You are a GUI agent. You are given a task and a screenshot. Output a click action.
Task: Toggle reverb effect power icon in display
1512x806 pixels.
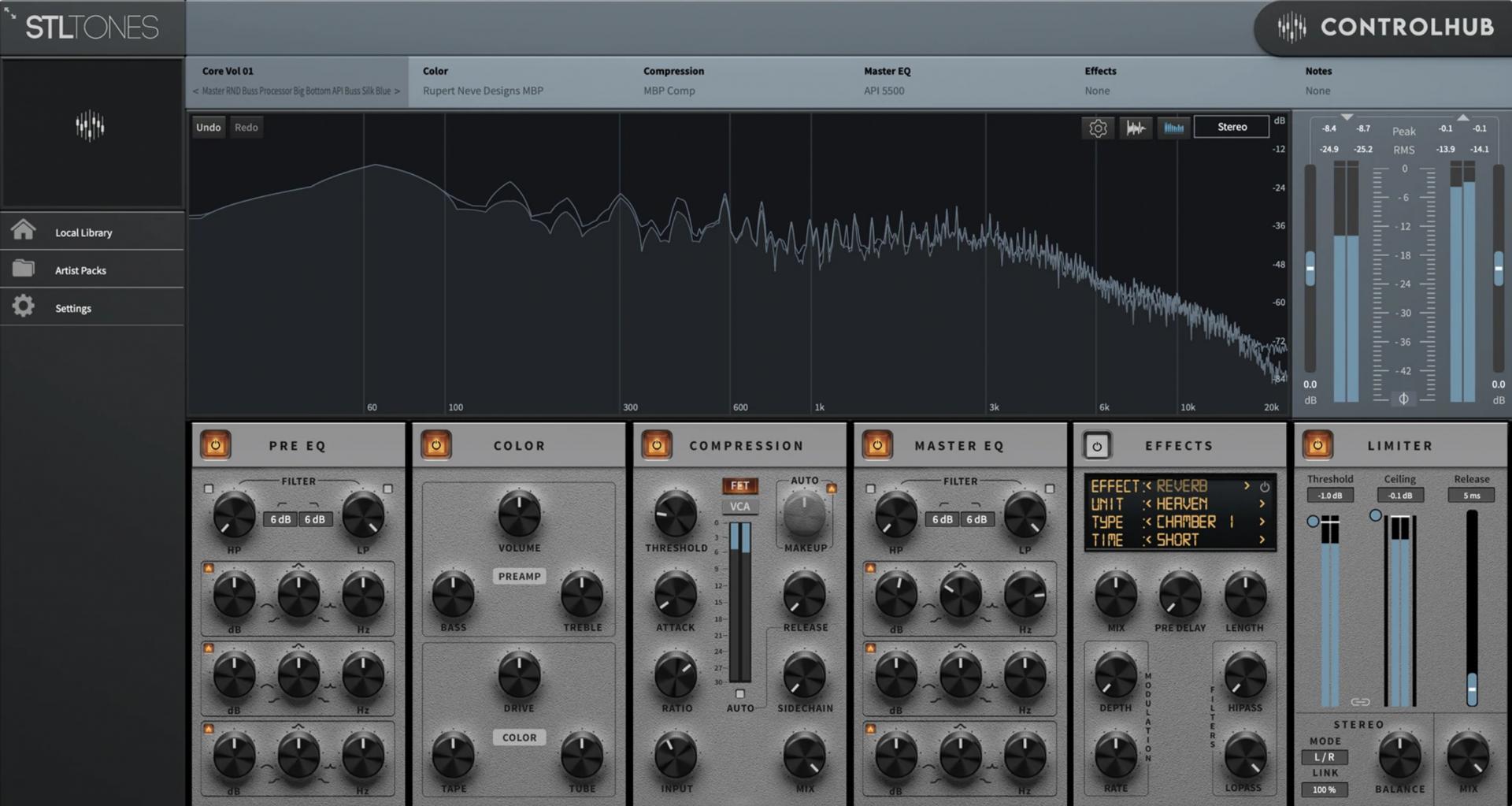click(x=1265, y=487)
